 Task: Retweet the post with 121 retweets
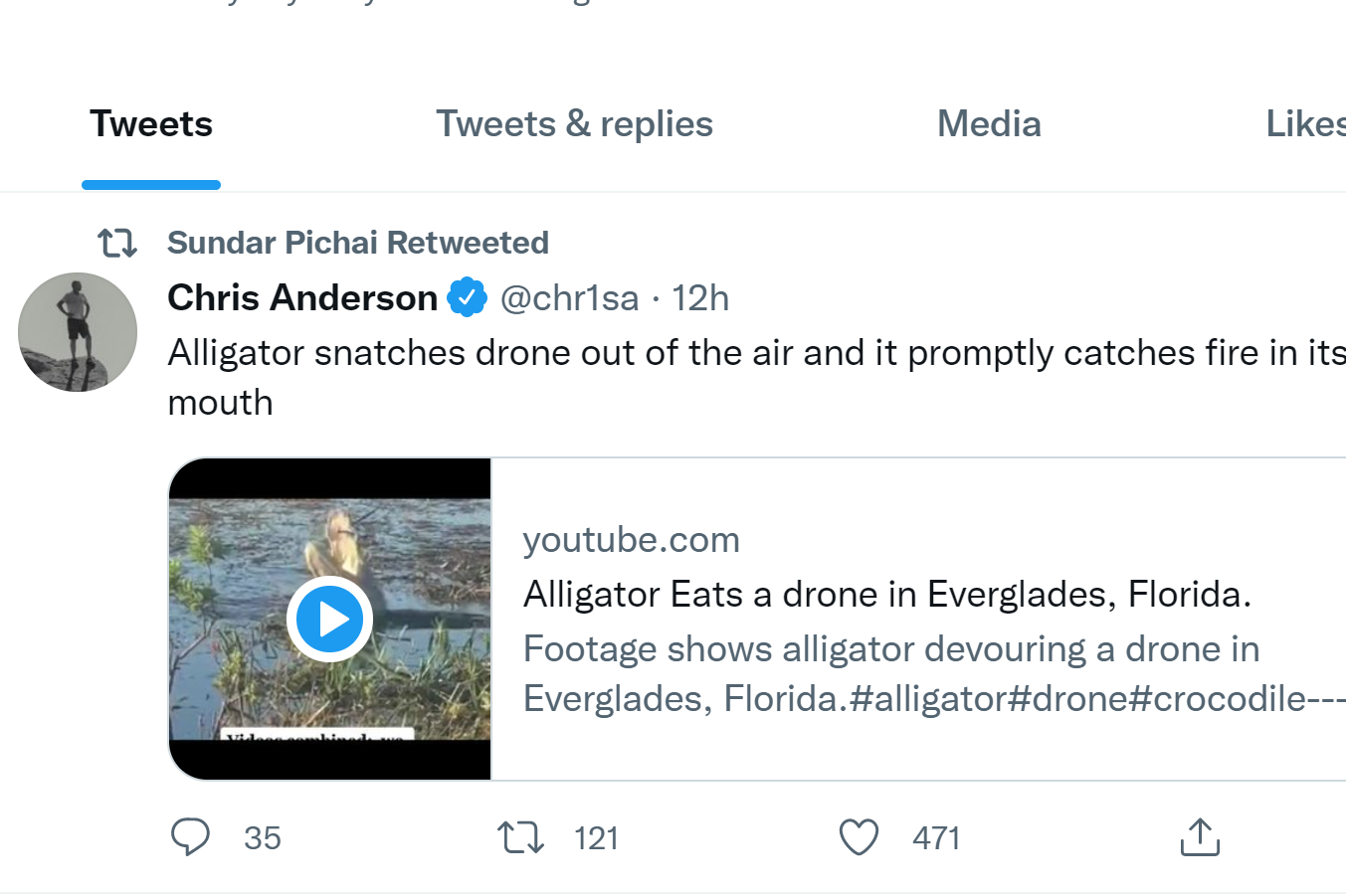click(521, 837)
